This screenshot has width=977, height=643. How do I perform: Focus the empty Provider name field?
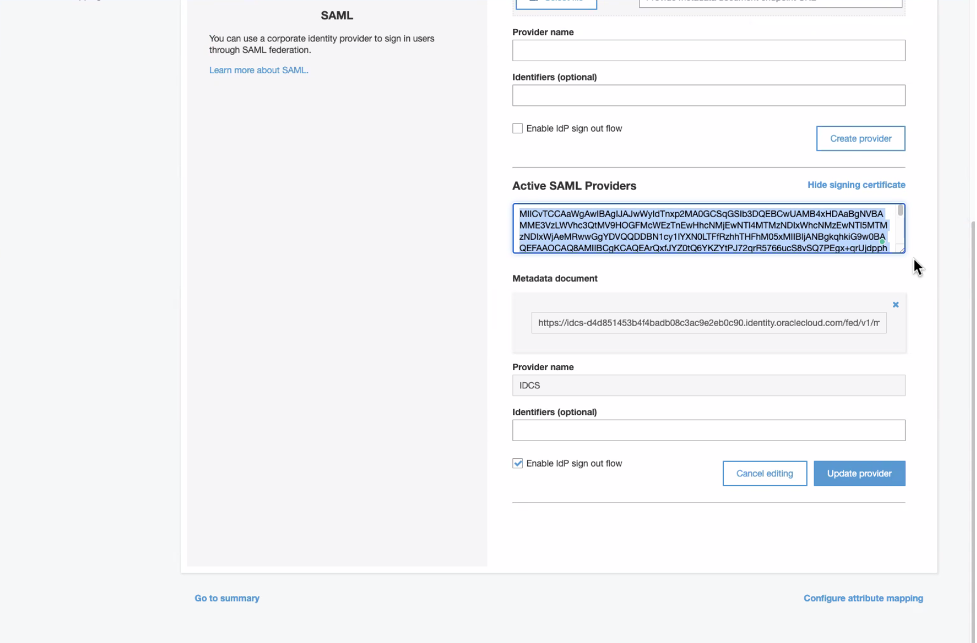pyautogui.click(x=708, y=50)
